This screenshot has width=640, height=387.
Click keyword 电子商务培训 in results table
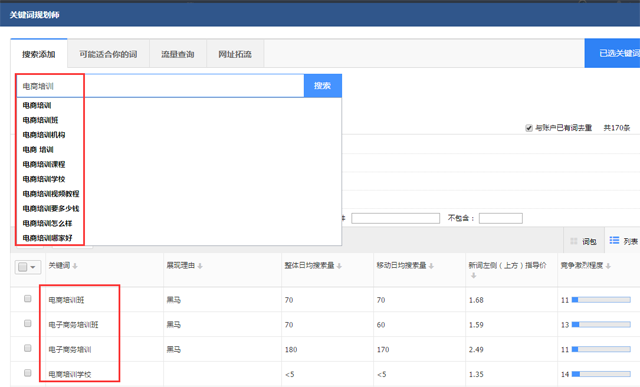[x=70, y=349]
